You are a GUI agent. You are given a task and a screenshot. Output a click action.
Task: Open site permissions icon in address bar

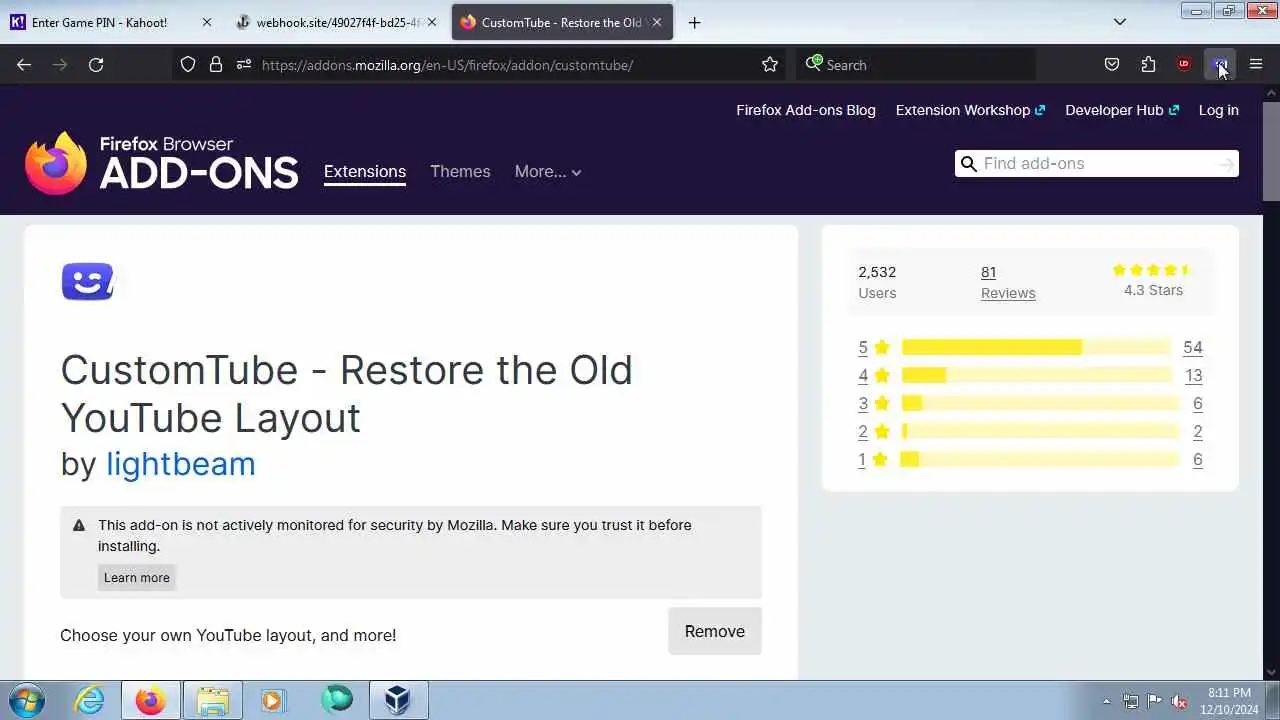coord(244,65)
